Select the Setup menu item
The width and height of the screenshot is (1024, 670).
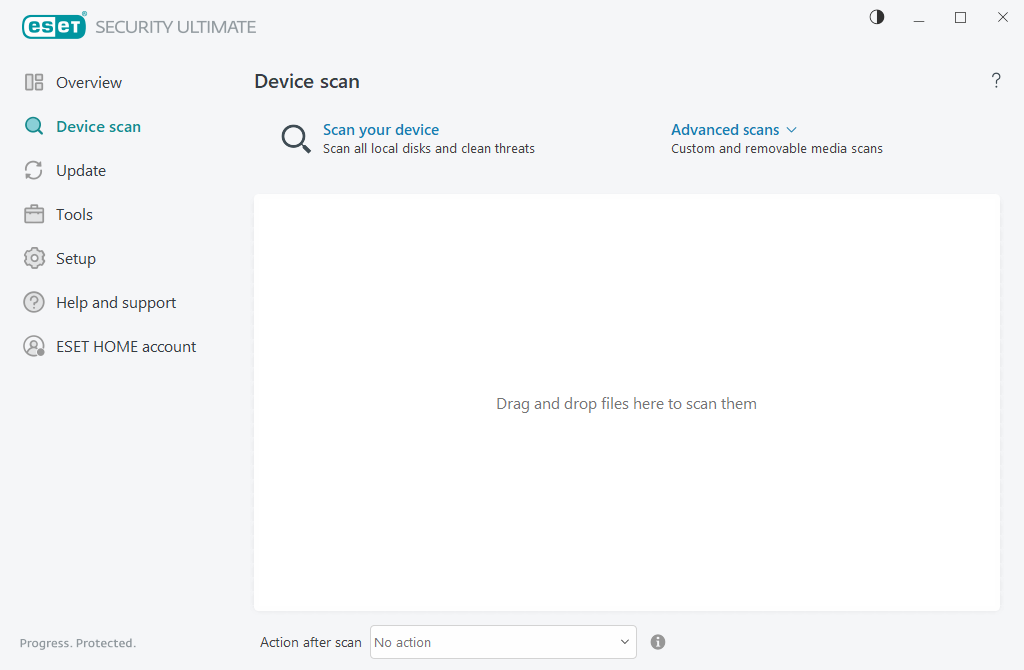pos(76,259)
